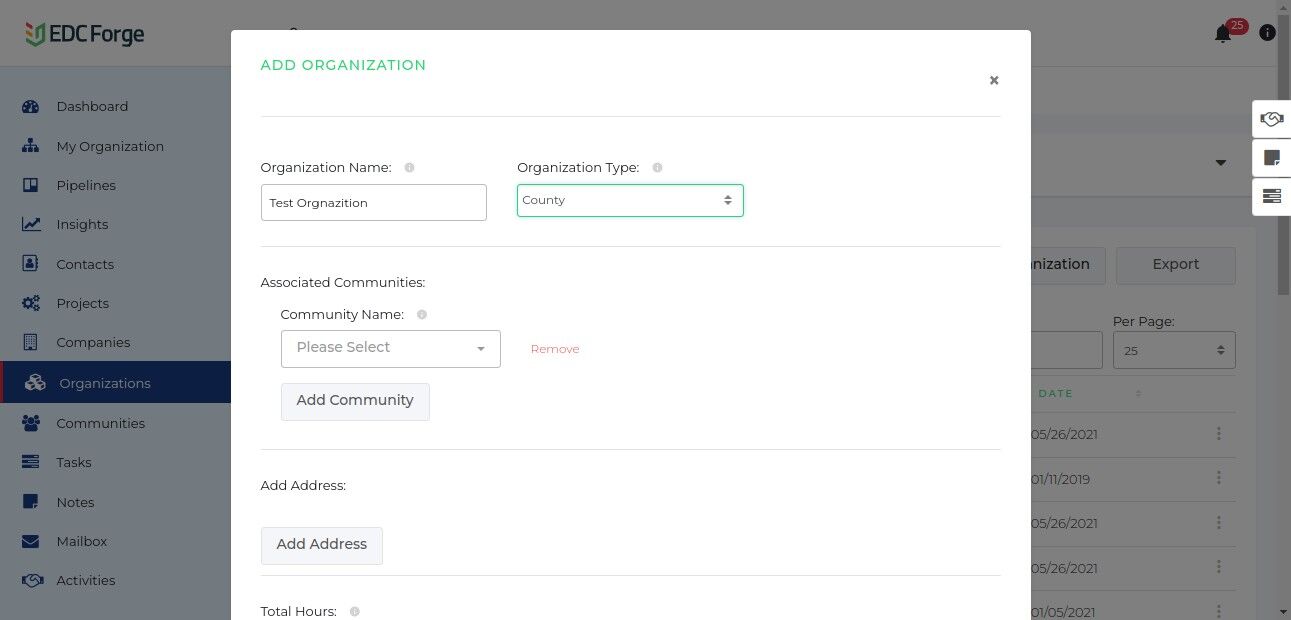
Task: Go to My Organization in sidebar
Action: [110, 146]
